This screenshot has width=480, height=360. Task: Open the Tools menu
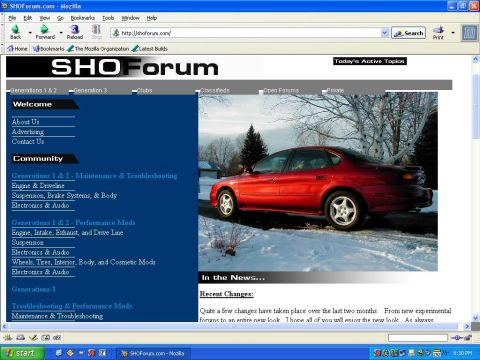pyautogui.click(x=108, y=18)
